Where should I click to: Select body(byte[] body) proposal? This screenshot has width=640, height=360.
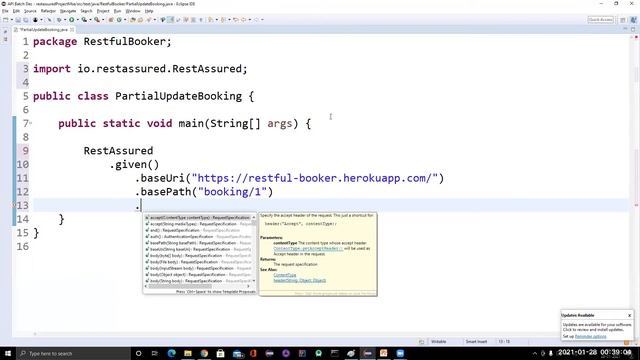198,256
